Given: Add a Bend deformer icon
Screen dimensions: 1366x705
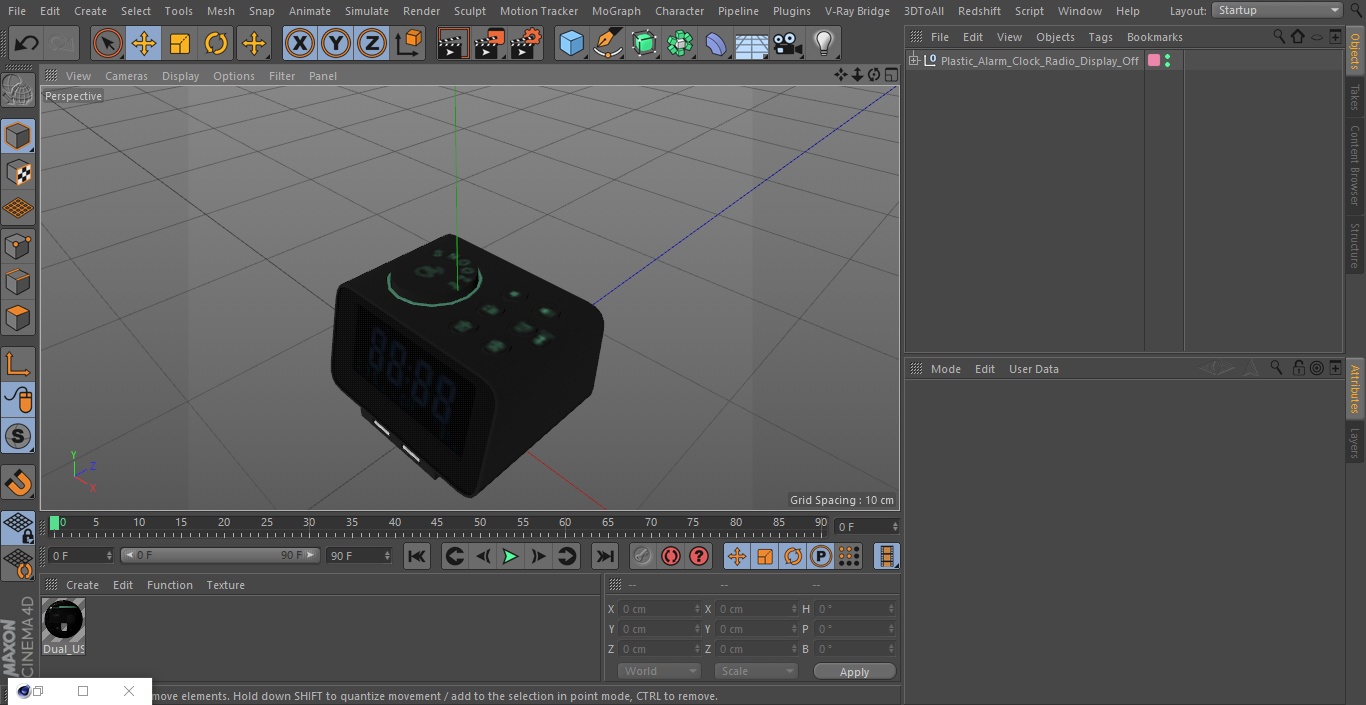Looking at the screenshot, I should 716,43.
